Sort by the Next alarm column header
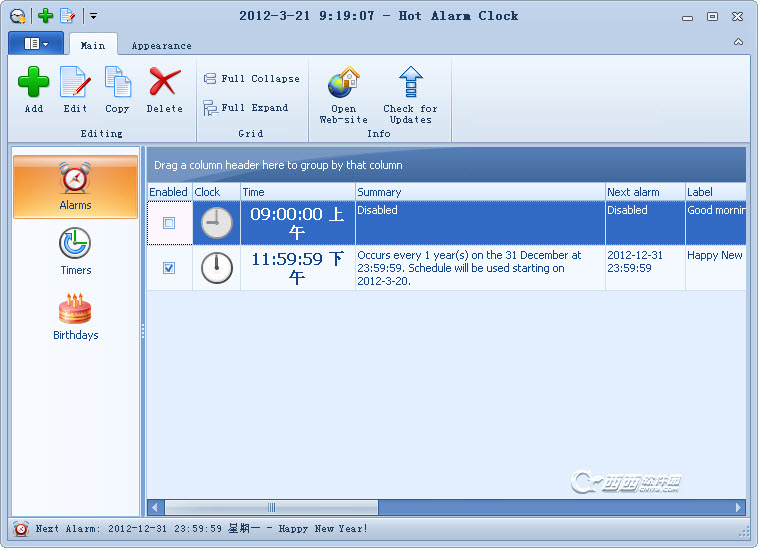This screenshot has height=548, width=758. [645, 192]
